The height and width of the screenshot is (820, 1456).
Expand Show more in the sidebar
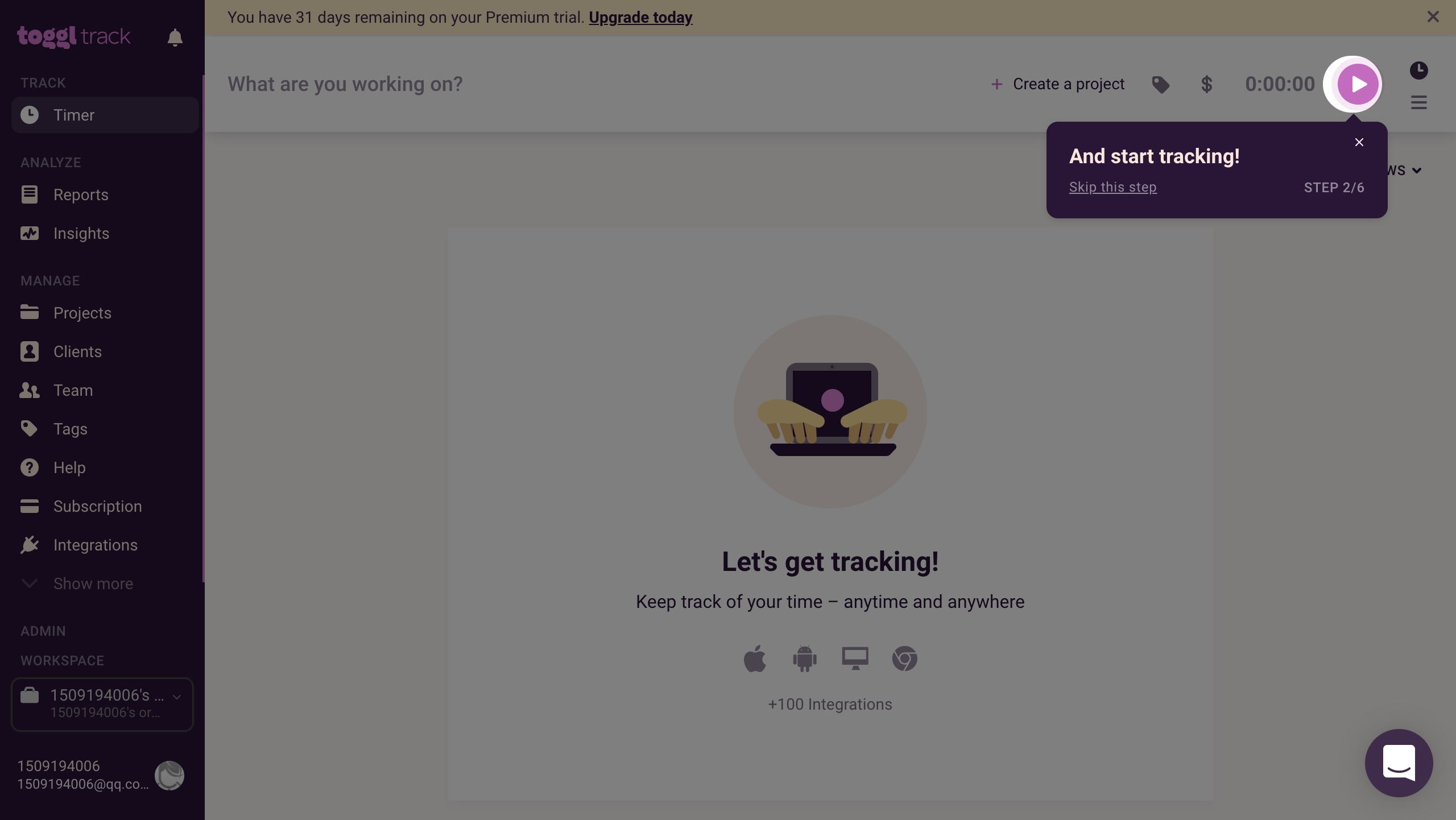(93, 583)
